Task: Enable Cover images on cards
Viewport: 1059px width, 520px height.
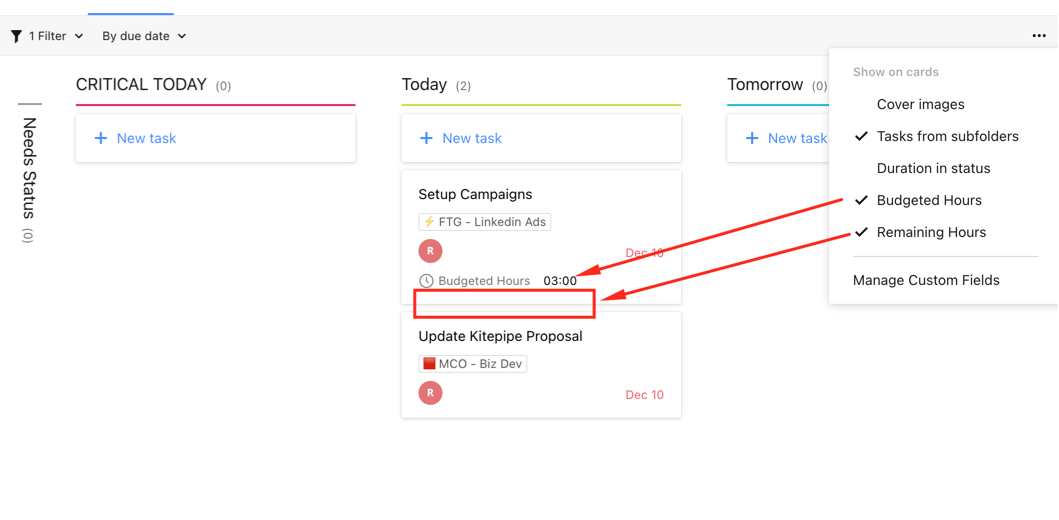Action: pos(920,104)
